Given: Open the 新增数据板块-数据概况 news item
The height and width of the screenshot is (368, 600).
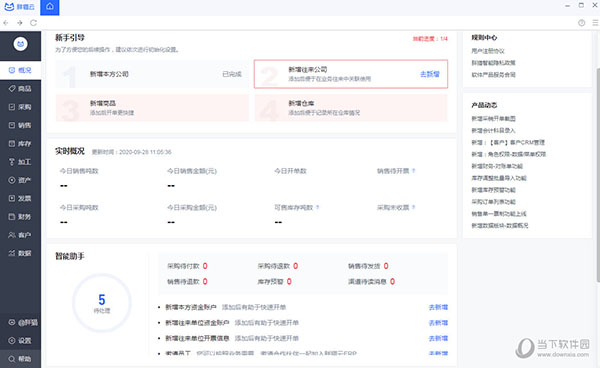Looking at the screenshot, I should point(500,225).
